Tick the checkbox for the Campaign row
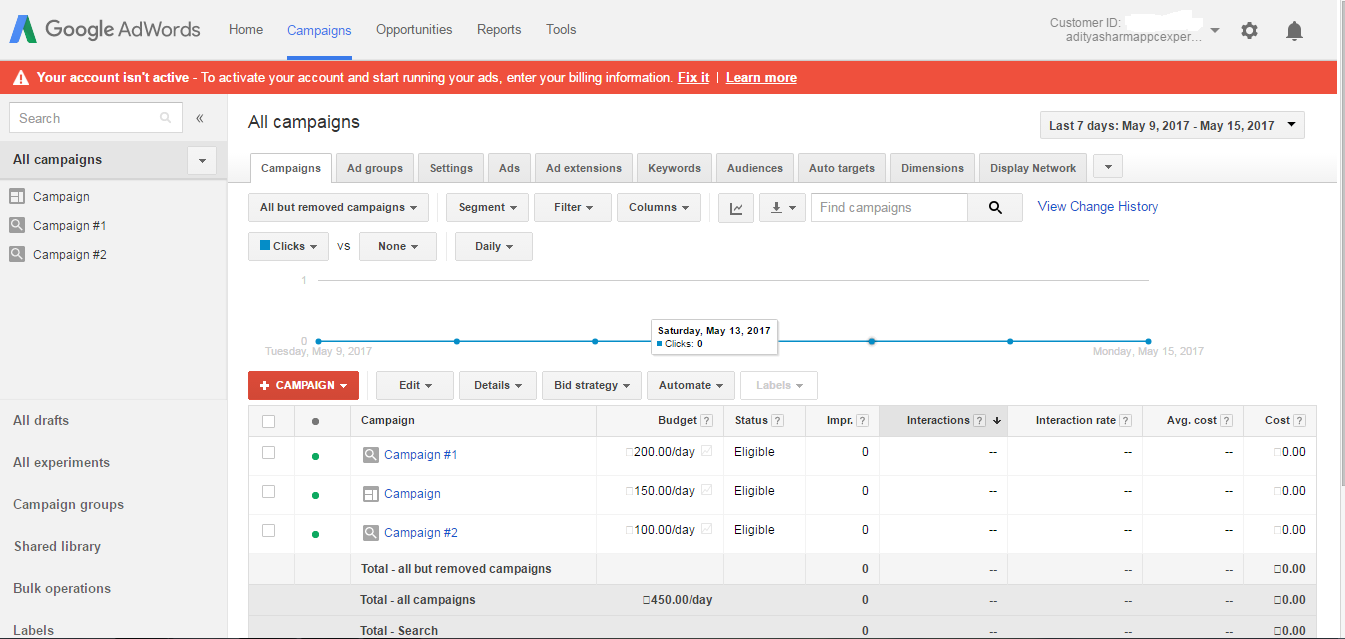The height and width of the screenshot is (639, 1345). tap(268, 491)
